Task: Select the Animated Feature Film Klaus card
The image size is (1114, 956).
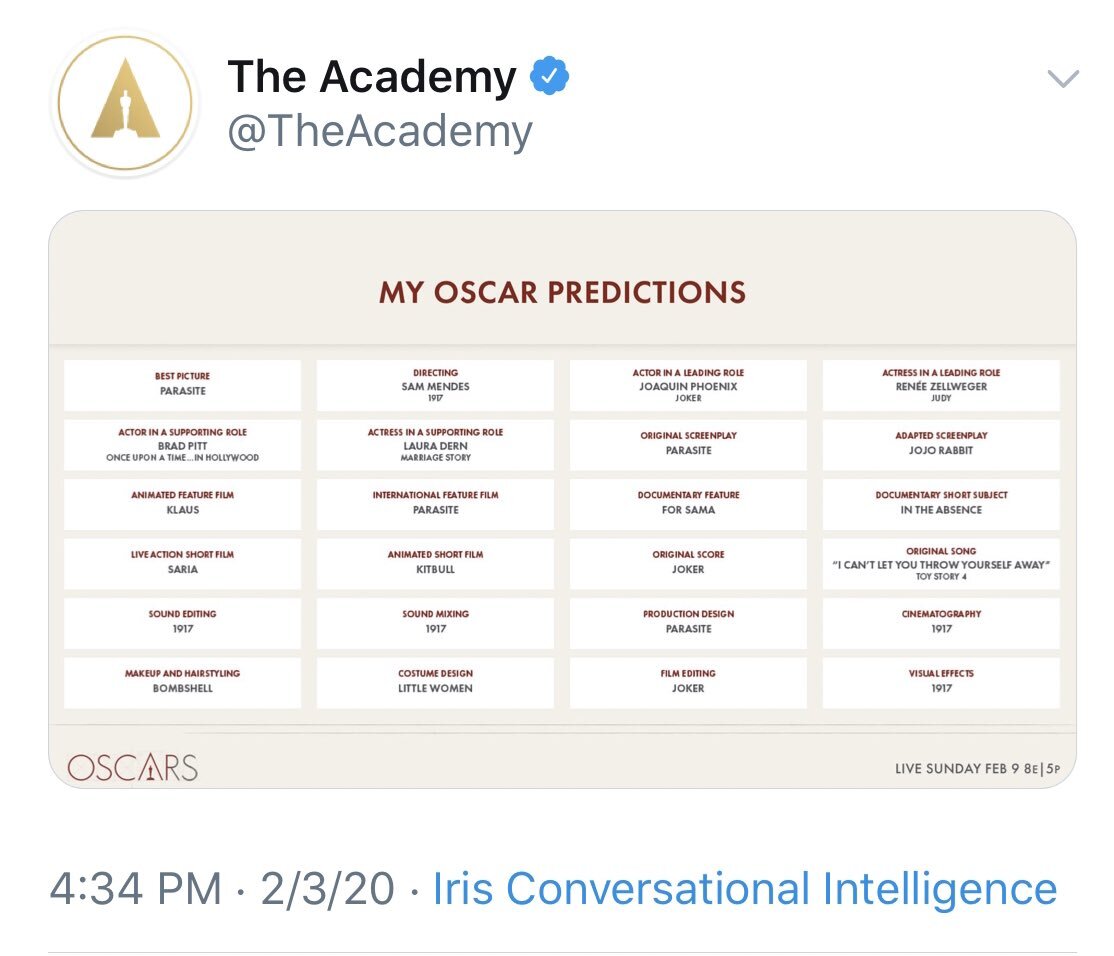Action: click(182, 503)
